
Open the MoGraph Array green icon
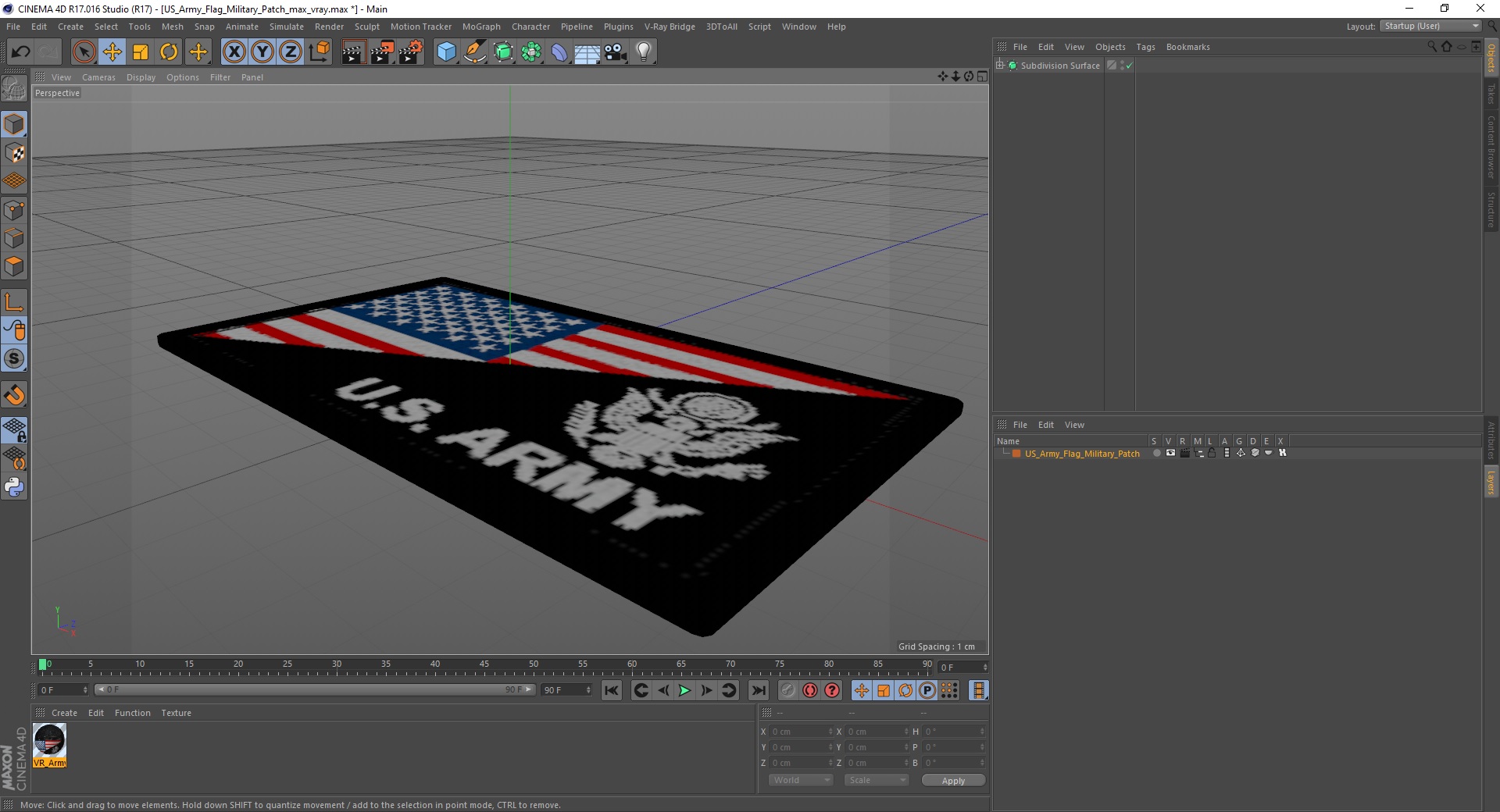[531, 52]
